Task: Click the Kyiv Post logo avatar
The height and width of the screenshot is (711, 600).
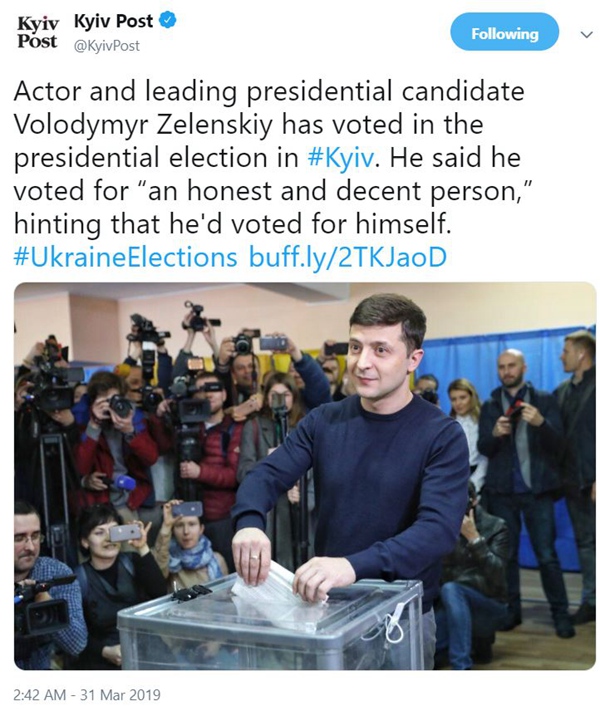Action: coord(37,33)
